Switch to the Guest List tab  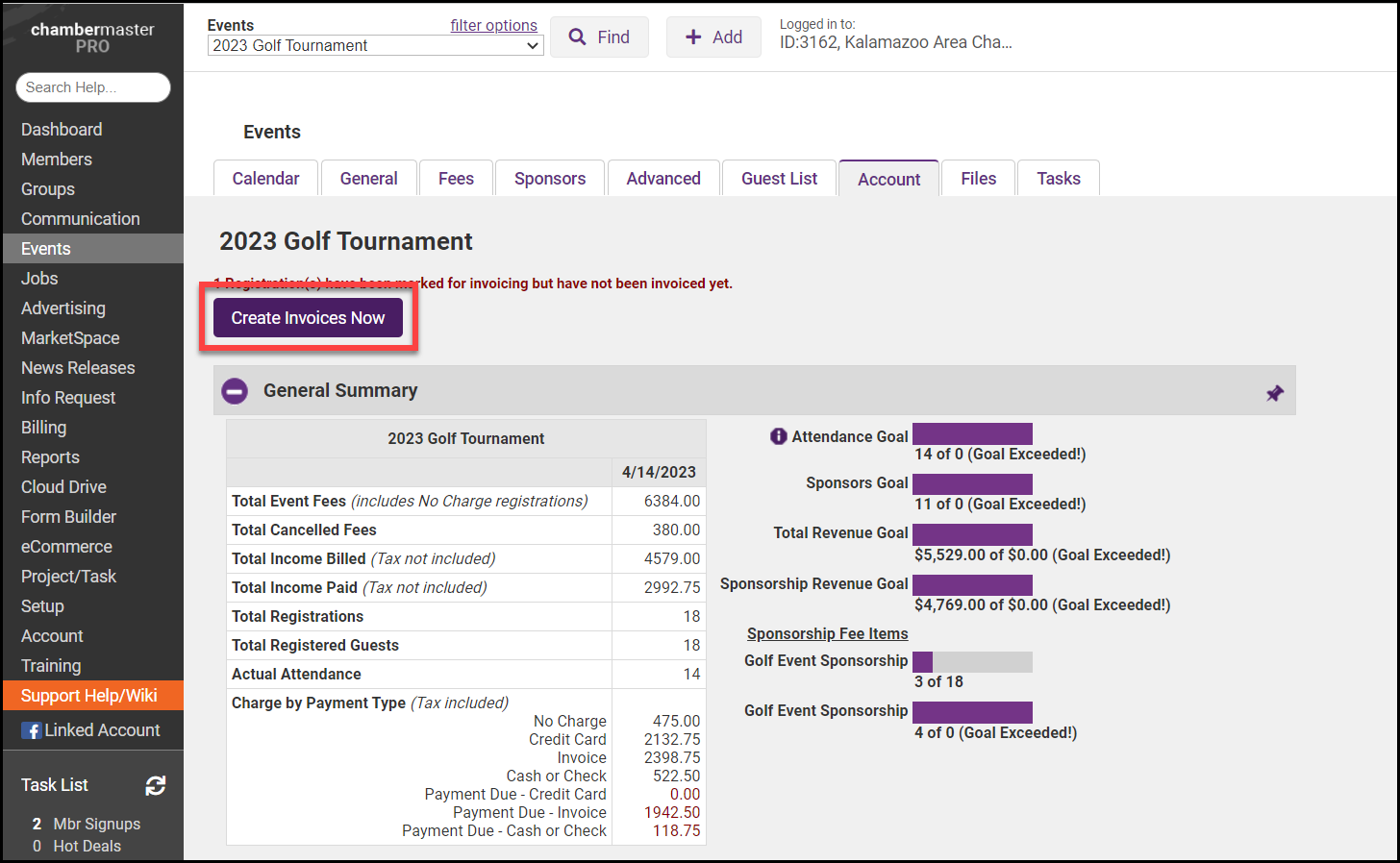pos(779,179)
